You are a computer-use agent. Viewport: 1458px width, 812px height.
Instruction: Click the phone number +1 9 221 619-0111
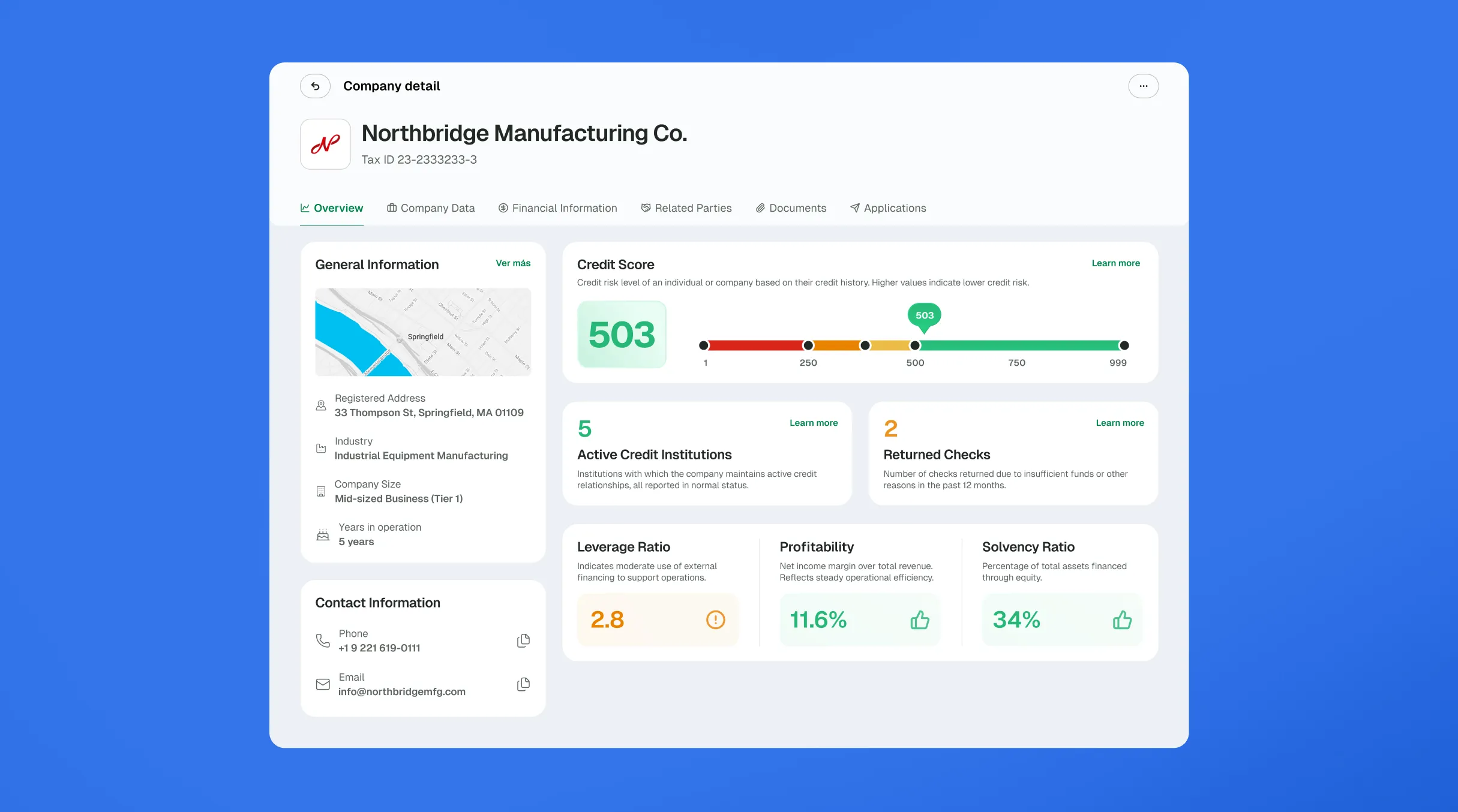coord(379,648)
